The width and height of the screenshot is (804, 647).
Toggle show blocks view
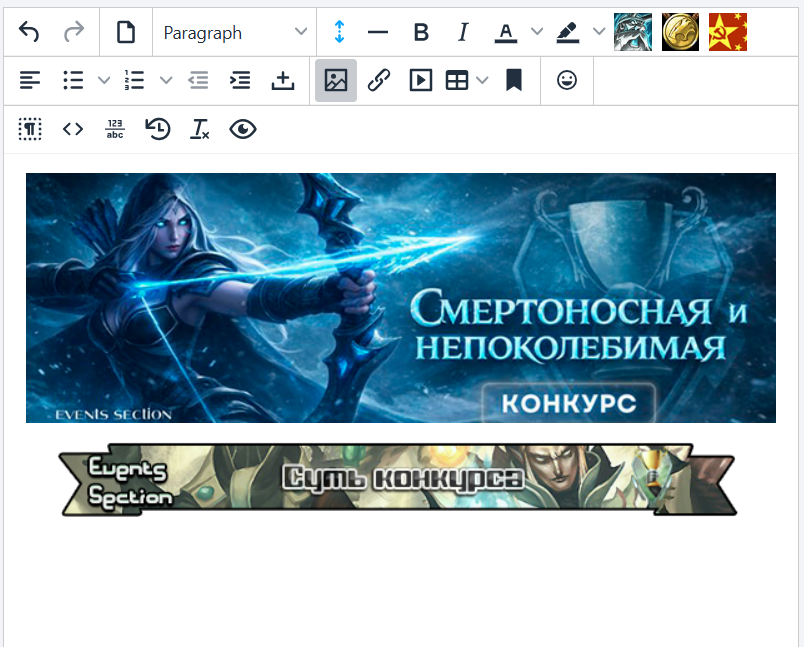(30, 129)
